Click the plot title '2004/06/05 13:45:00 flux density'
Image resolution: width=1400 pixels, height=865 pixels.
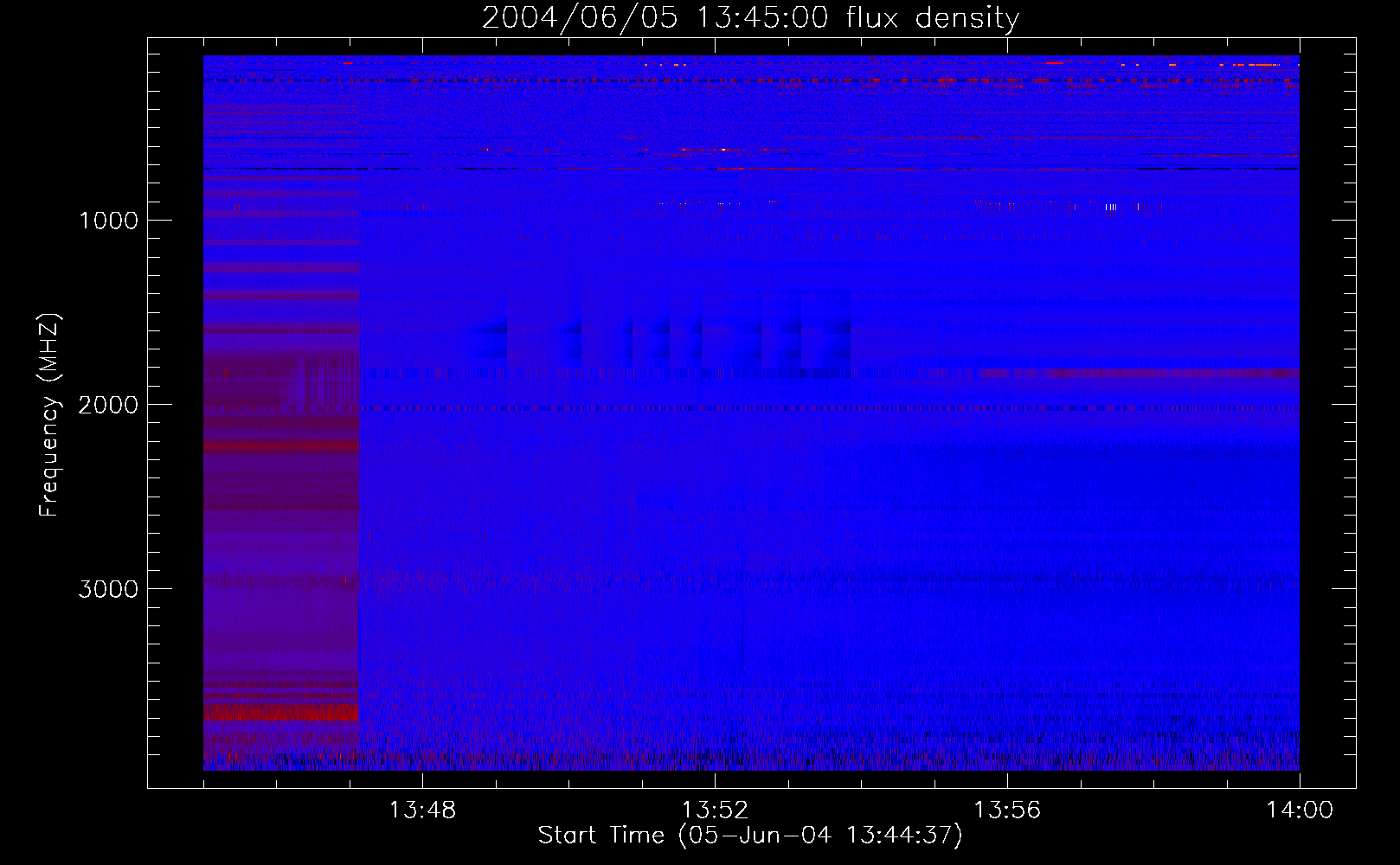pos(750,18)
